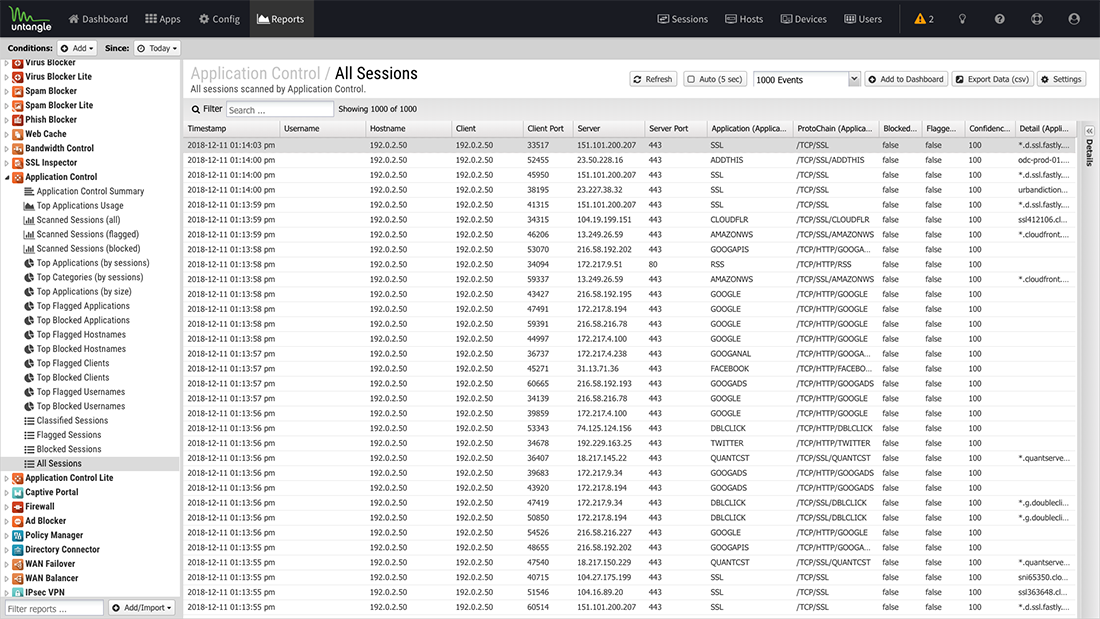
Task: Expand the Web Cache tree node
Action: coord(7,134)
